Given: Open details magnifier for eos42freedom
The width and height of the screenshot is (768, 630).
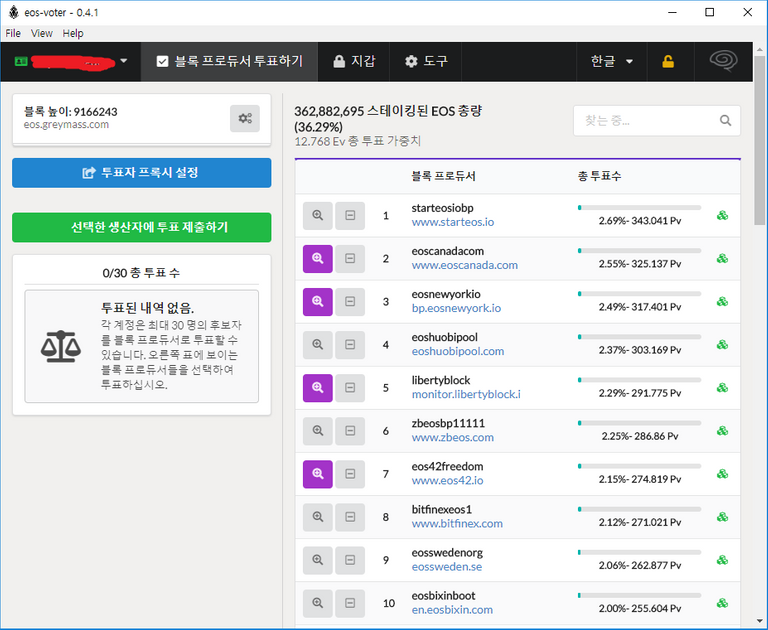Looking at the screenshot, I should 317,474.
